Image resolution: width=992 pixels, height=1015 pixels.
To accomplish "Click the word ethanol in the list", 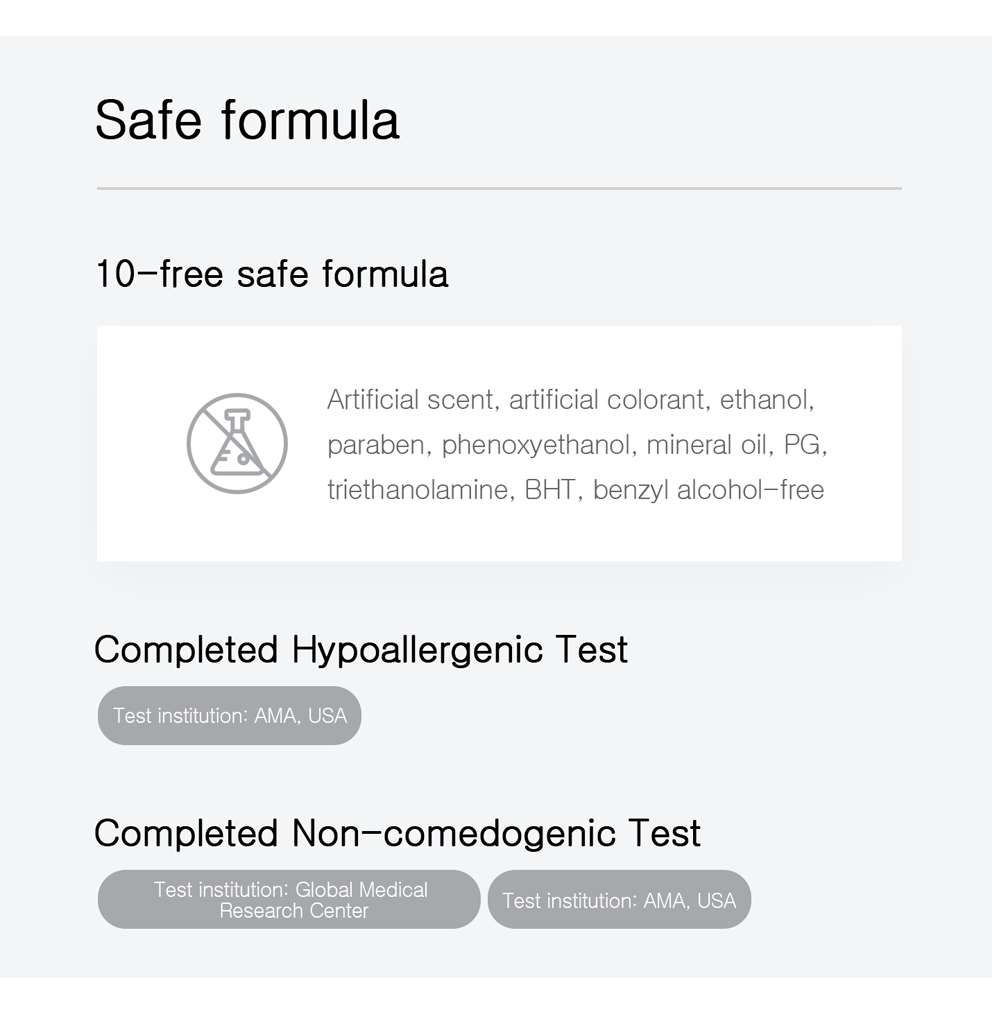I will (x=767, y=399).
